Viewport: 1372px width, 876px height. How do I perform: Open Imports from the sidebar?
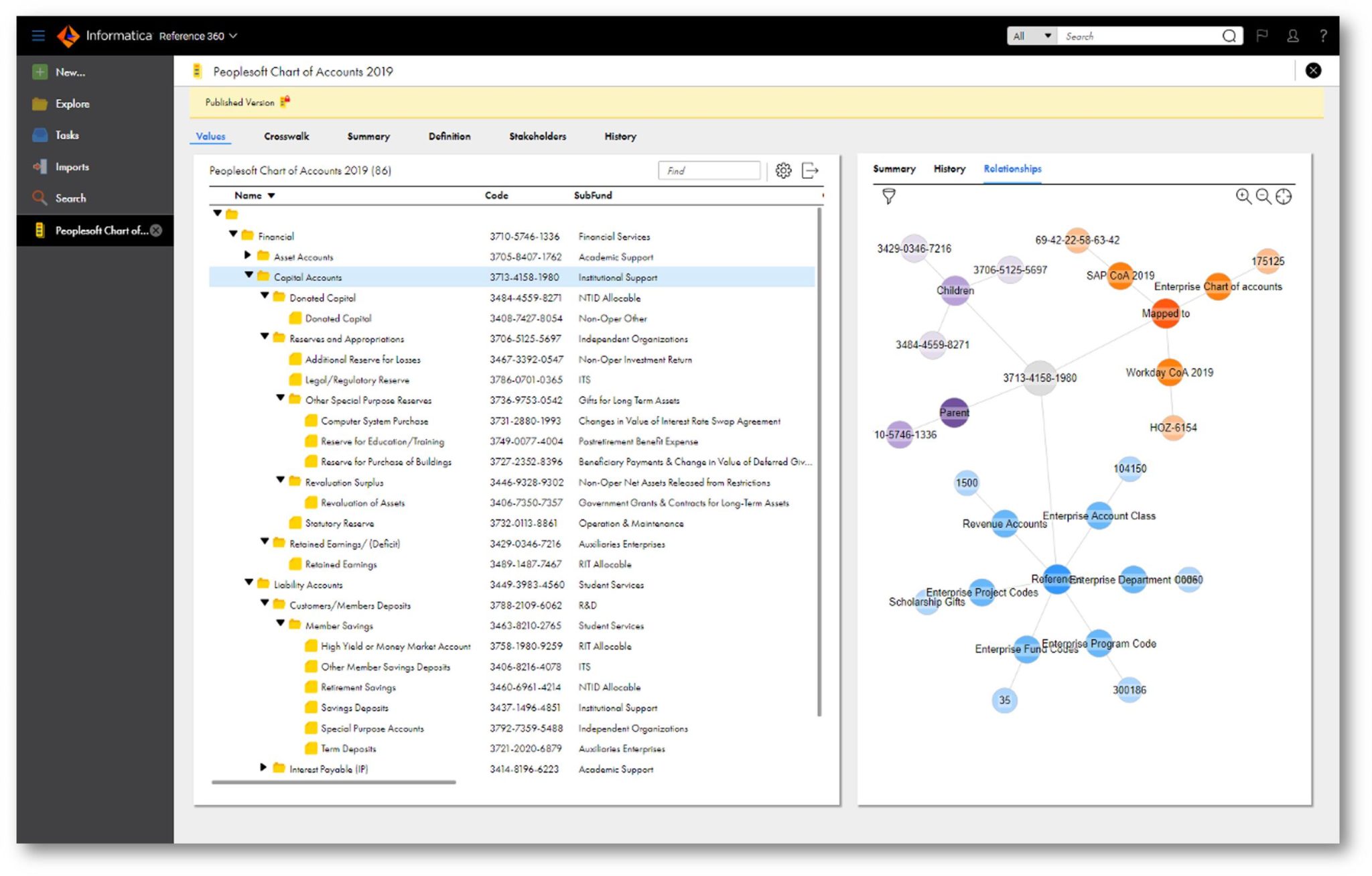pos(72,167)
